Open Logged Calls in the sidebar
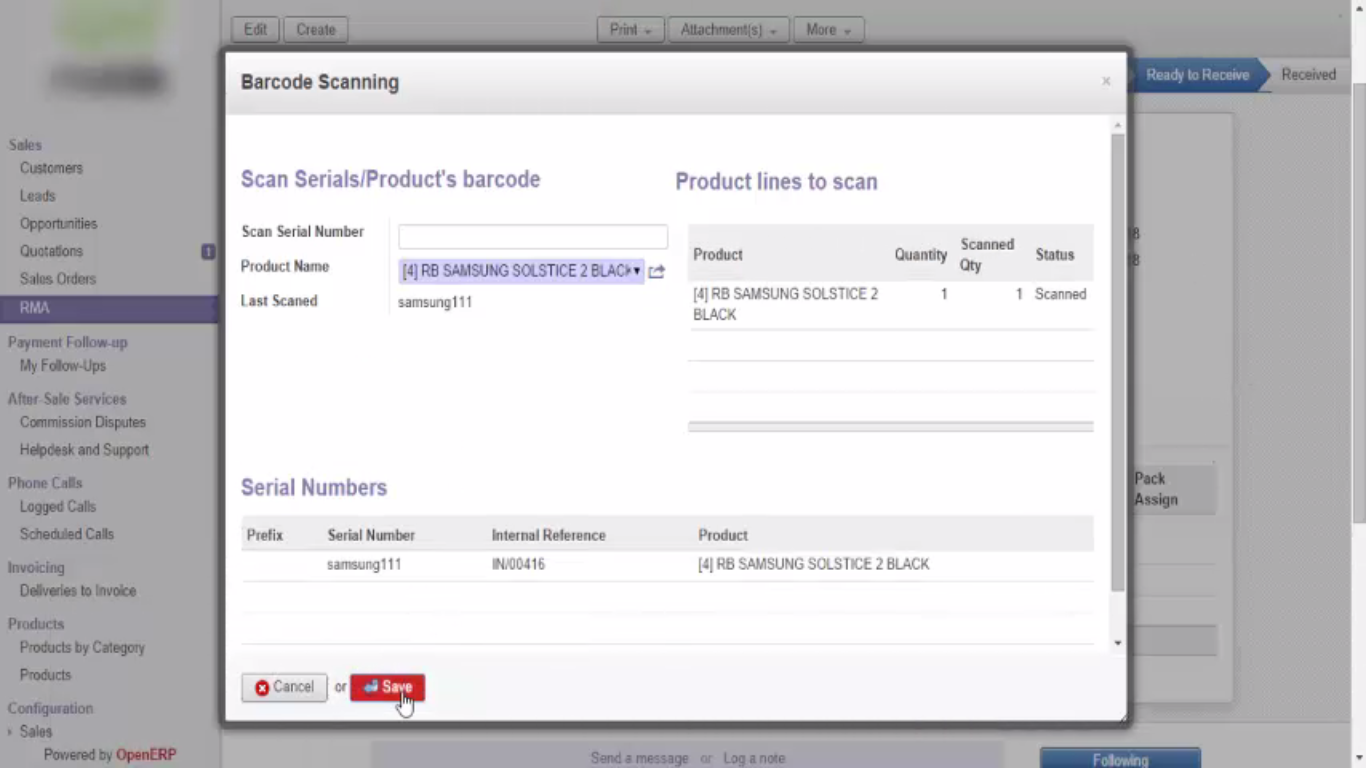Image resolution: width=1366 pixels, height=768 pixels. [58, 507]
